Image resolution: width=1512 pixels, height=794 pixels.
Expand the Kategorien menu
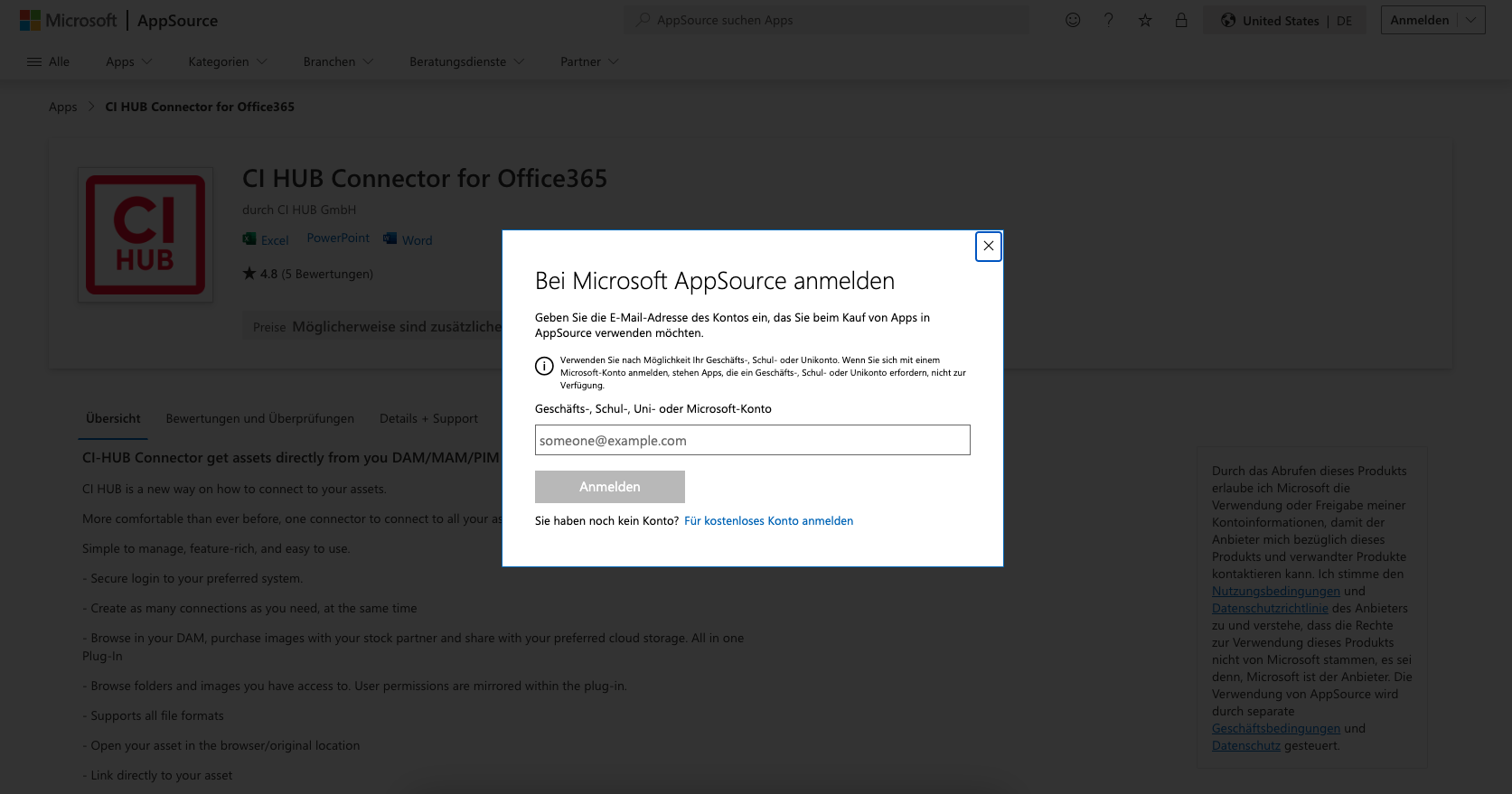pos(228,61)
